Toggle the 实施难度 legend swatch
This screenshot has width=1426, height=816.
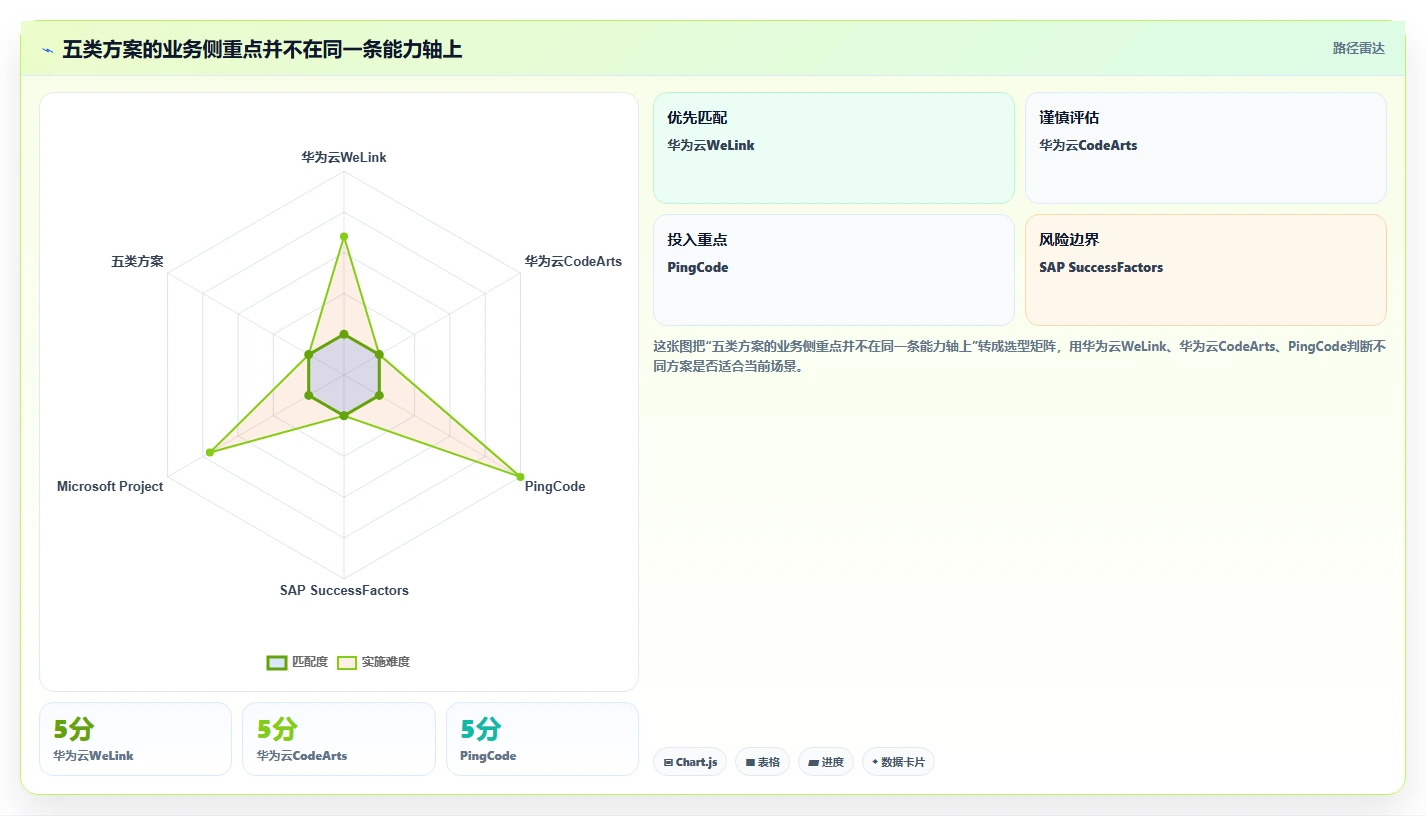[x=347, y=662]
